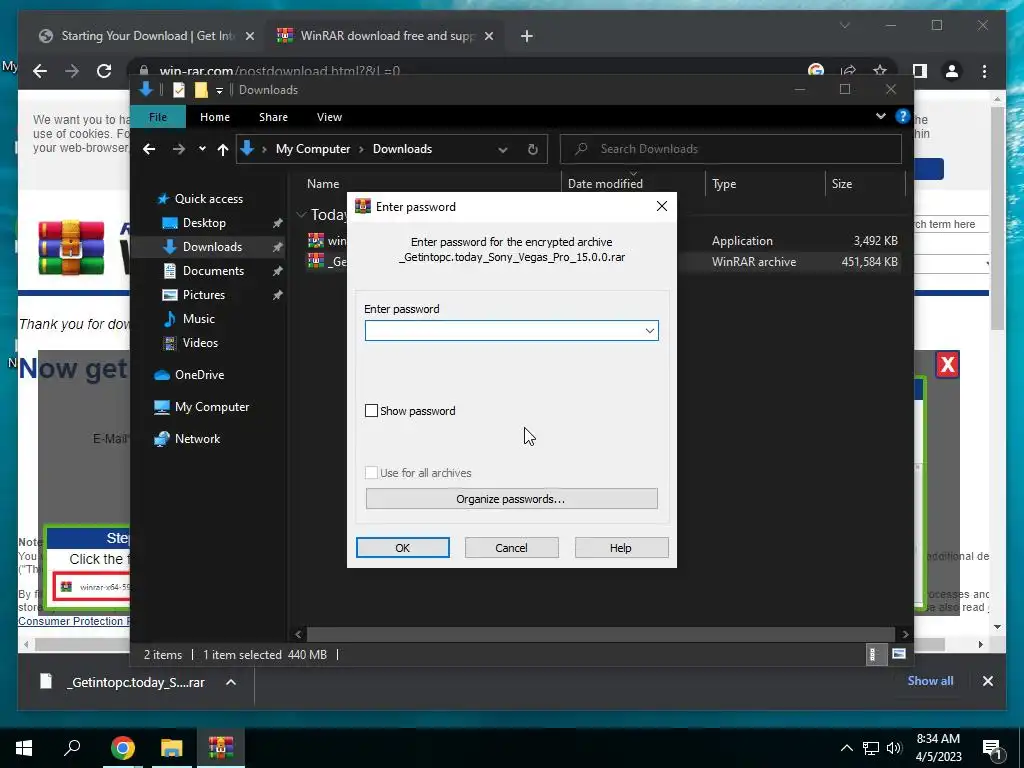Click Show all downloads link
1024x768 pixels.
(930, 680)
